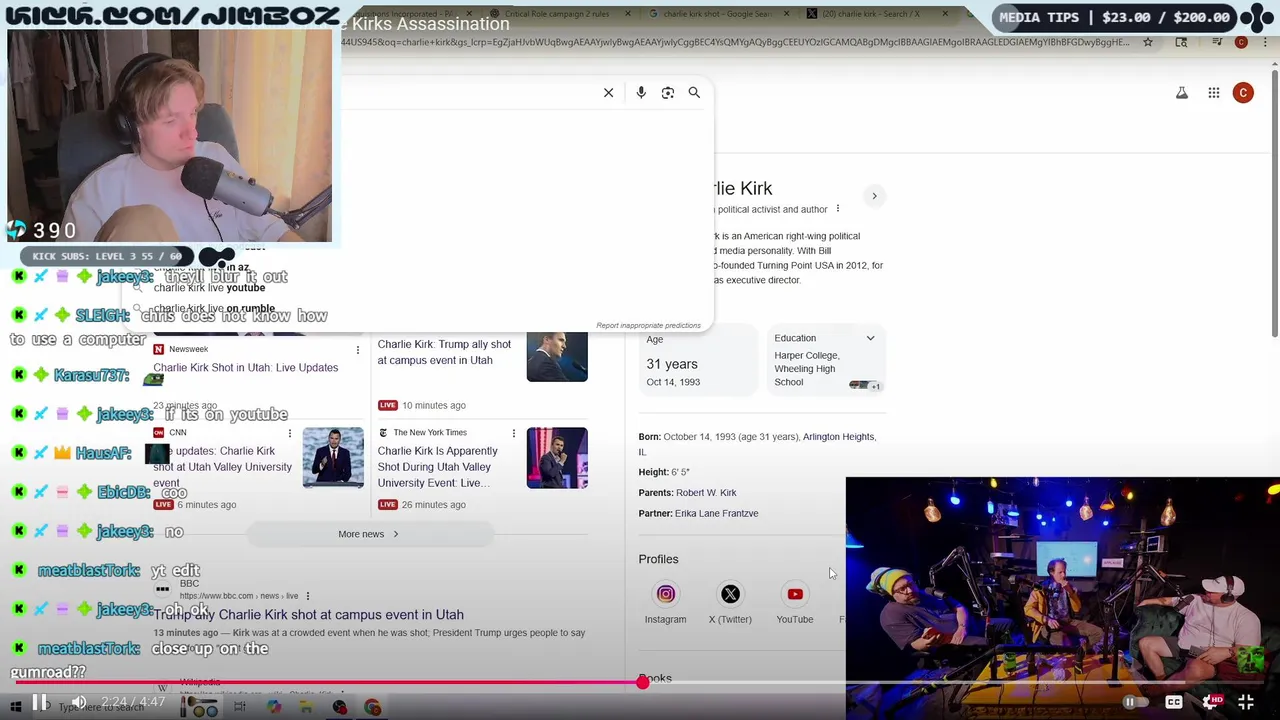
Task: Open Newsweek Charlie Kirk Shot in Utah article
Action: tap(246, 368)
